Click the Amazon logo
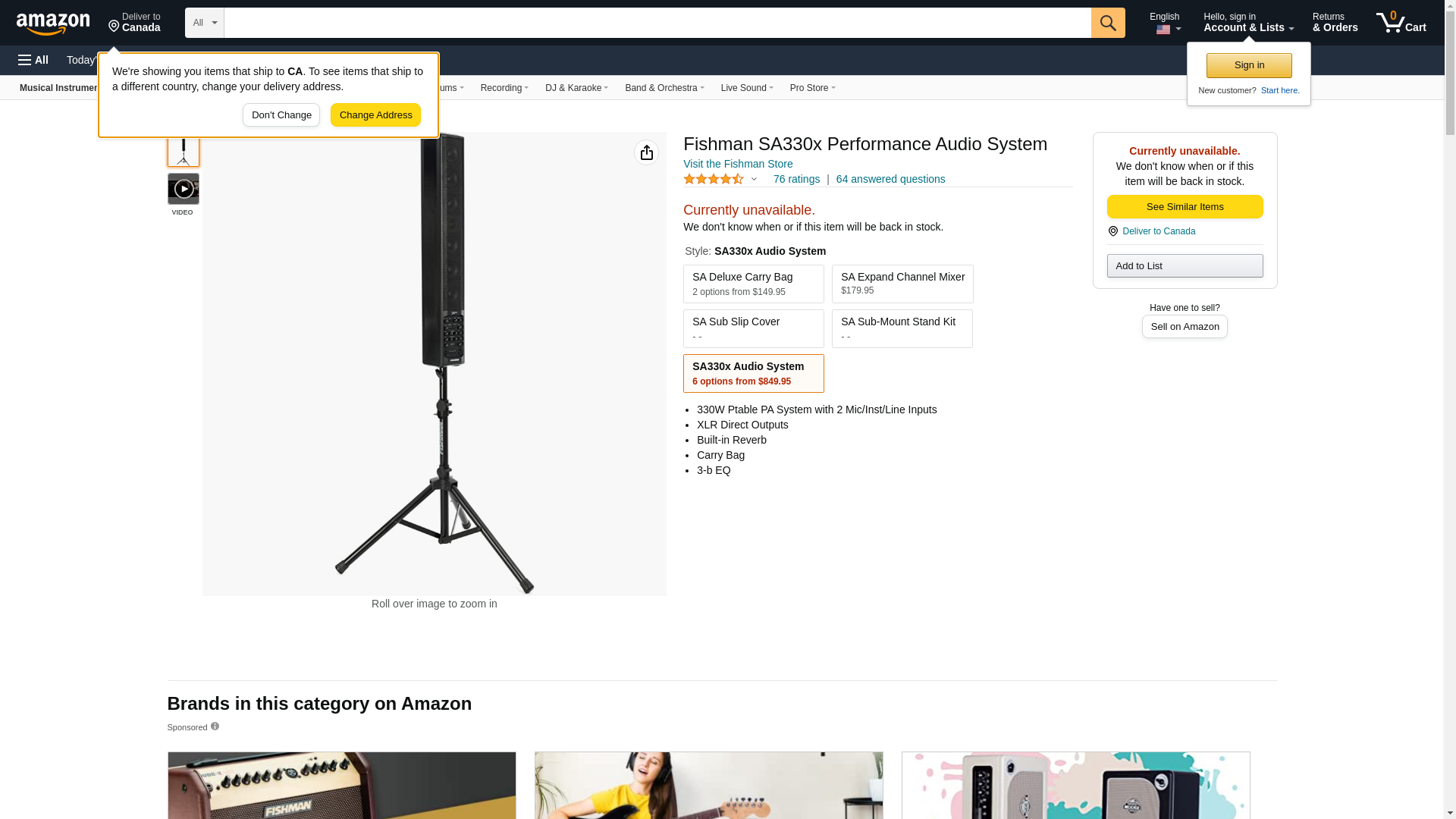Viewport: 1456px width, 819px height. click(53, 24)
